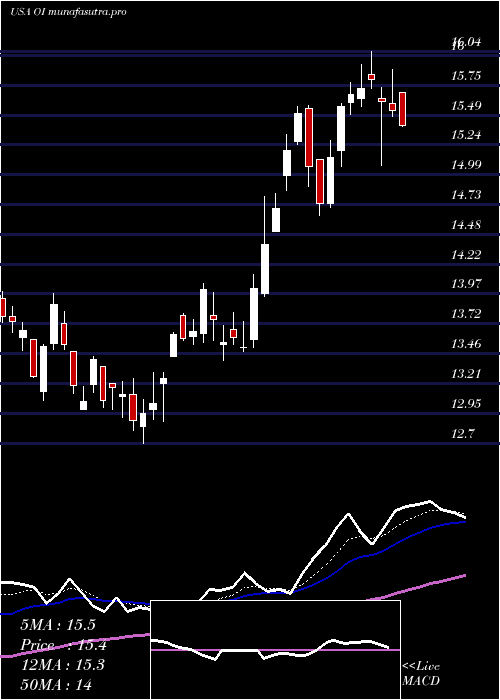Click the 13.72 price axis label
The image size is (500, 700).
point(466,314)
